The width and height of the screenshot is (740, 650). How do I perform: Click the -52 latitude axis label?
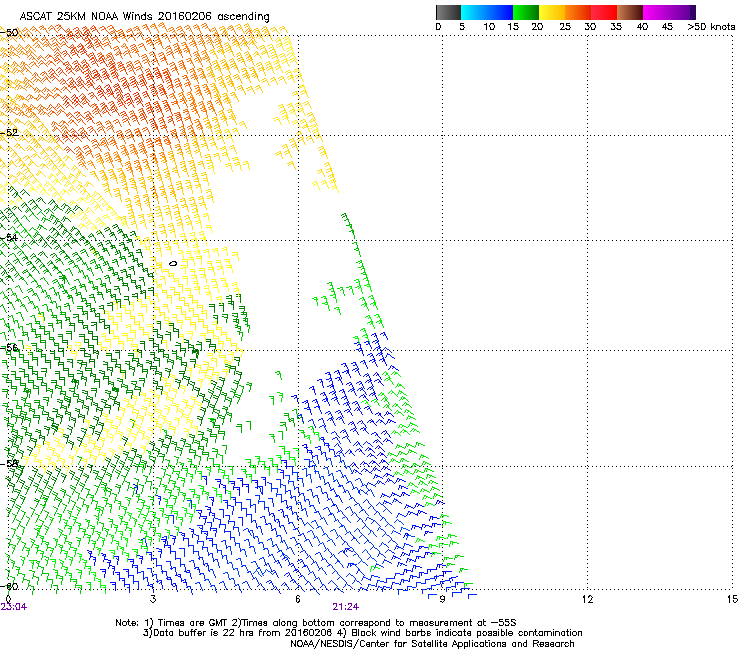click(x=9, y=133)
